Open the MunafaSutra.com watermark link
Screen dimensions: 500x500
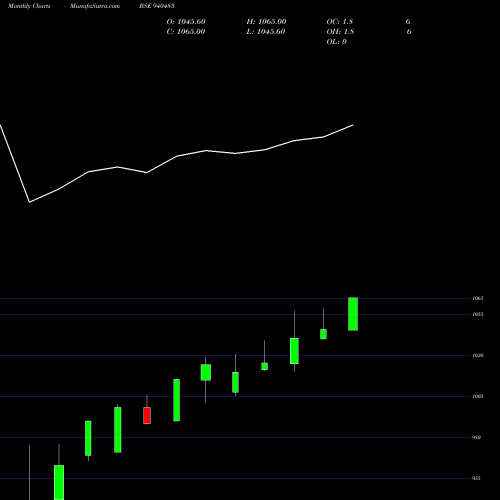coord(95,6)
